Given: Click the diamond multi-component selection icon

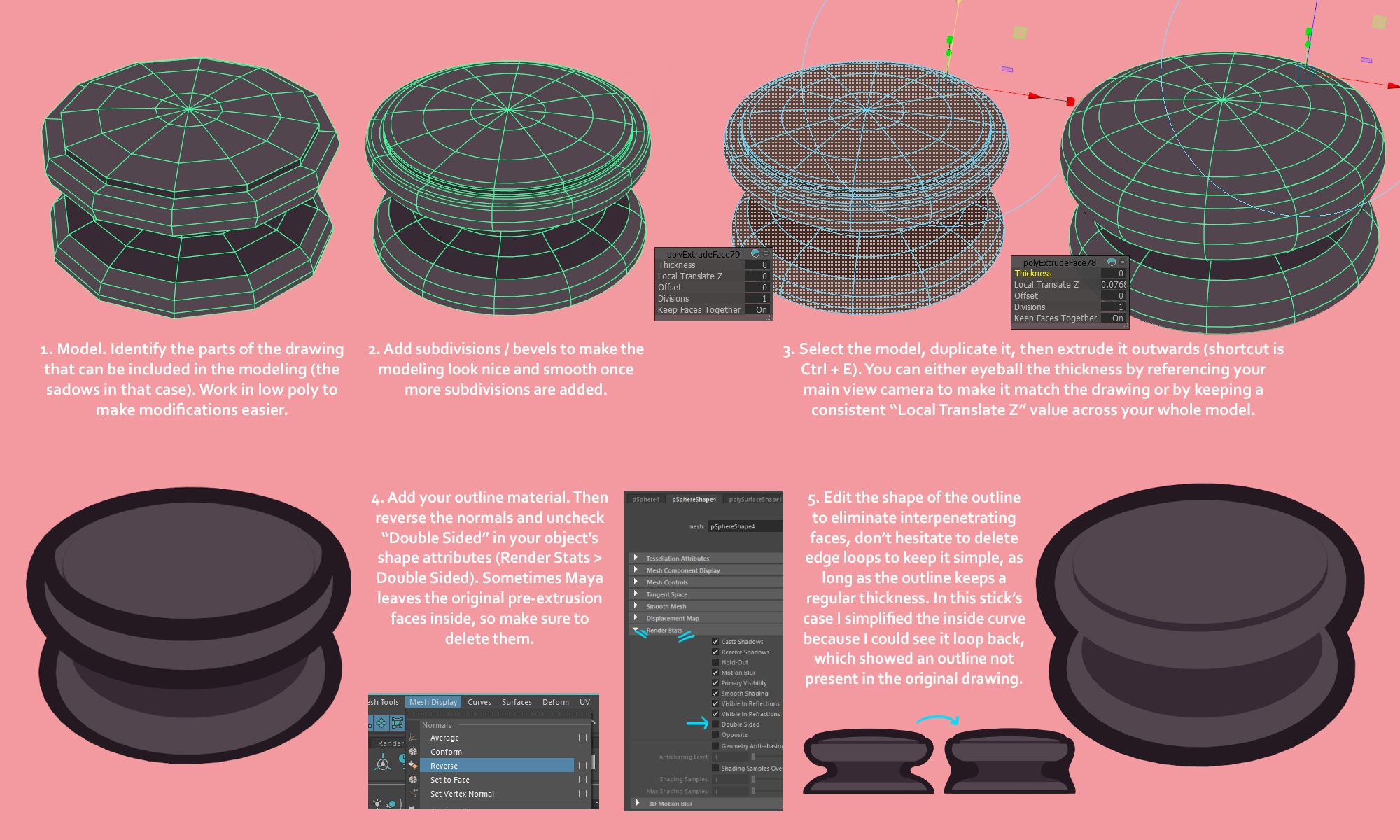Looking at the screenshot, I should (x=381, y=722).
